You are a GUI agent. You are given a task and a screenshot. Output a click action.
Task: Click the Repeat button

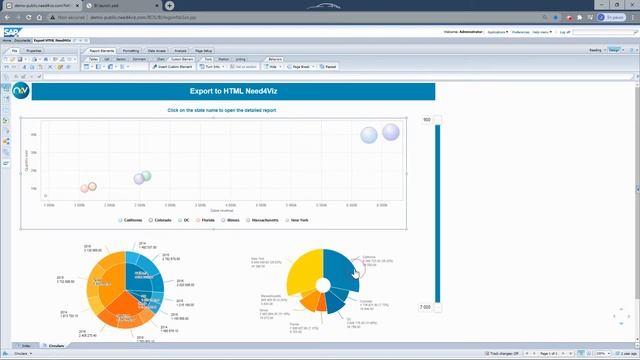(x=328, y=67)
